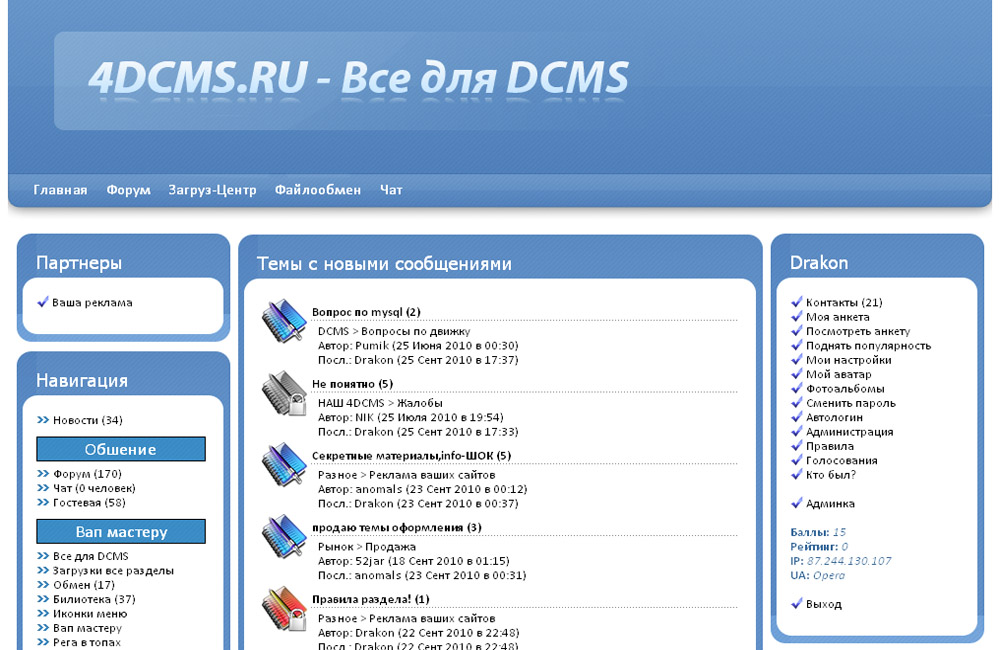1000x650 pixels.
Task: Click the double-arrow icon beside Новости
Action: (43, 420)
